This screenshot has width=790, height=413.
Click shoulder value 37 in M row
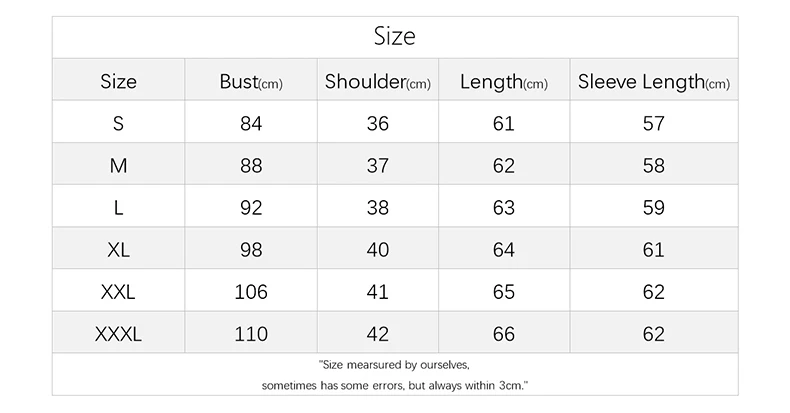(378, 166)
